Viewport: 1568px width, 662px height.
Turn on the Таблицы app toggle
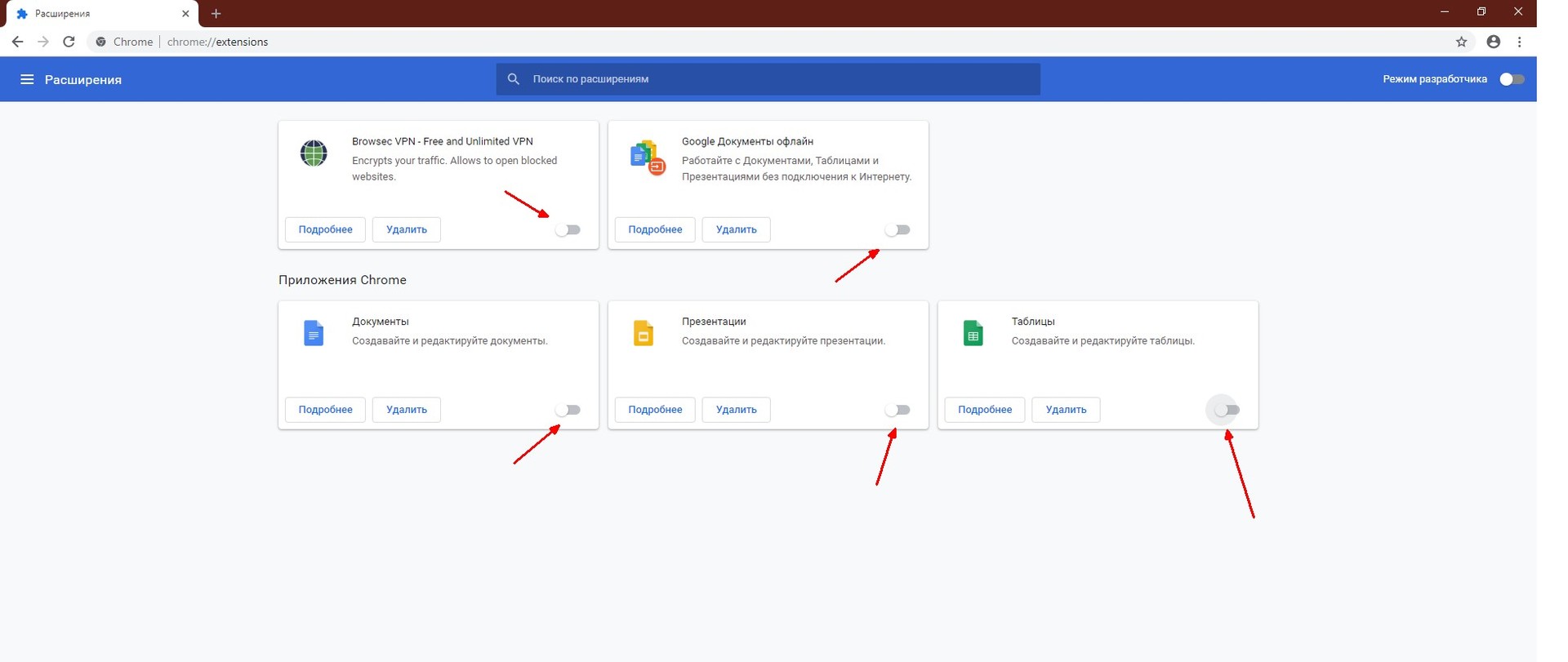(1227, 410)
